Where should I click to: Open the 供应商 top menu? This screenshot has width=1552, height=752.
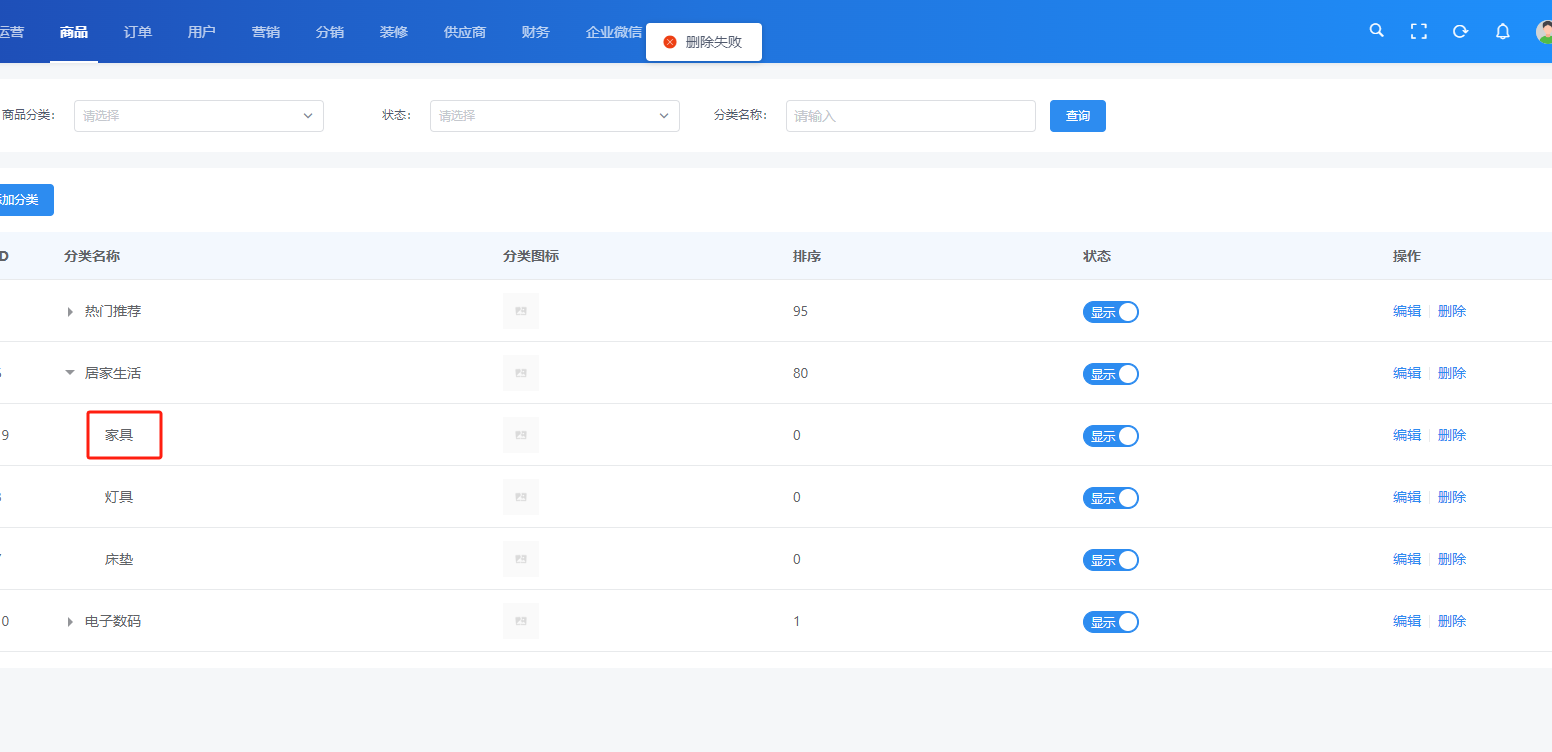(465, 32)
